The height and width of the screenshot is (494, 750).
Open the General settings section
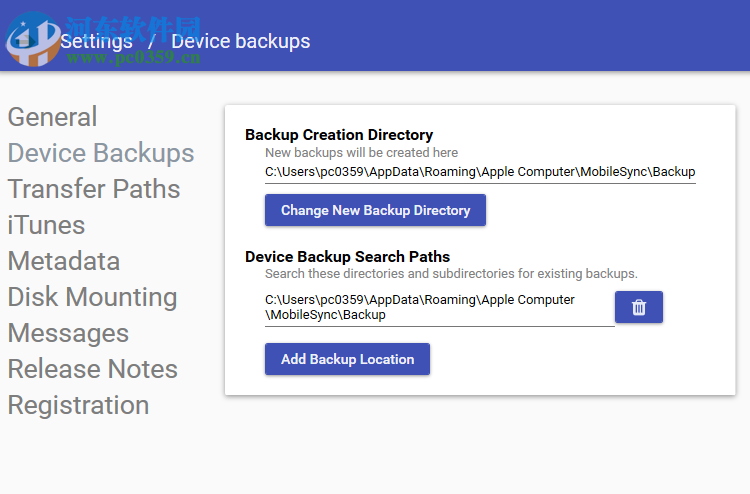click(53, 117)
